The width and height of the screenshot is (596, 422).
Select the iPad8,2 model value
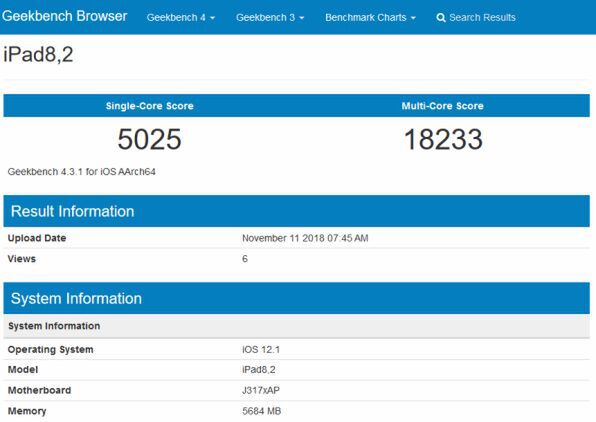(258, 370)
